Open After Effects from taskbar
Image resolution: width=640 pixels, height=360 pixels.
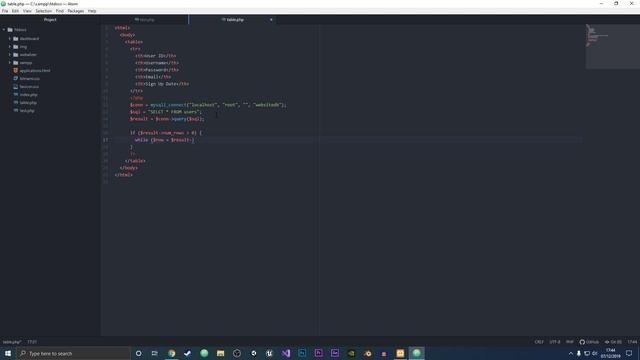335,353
